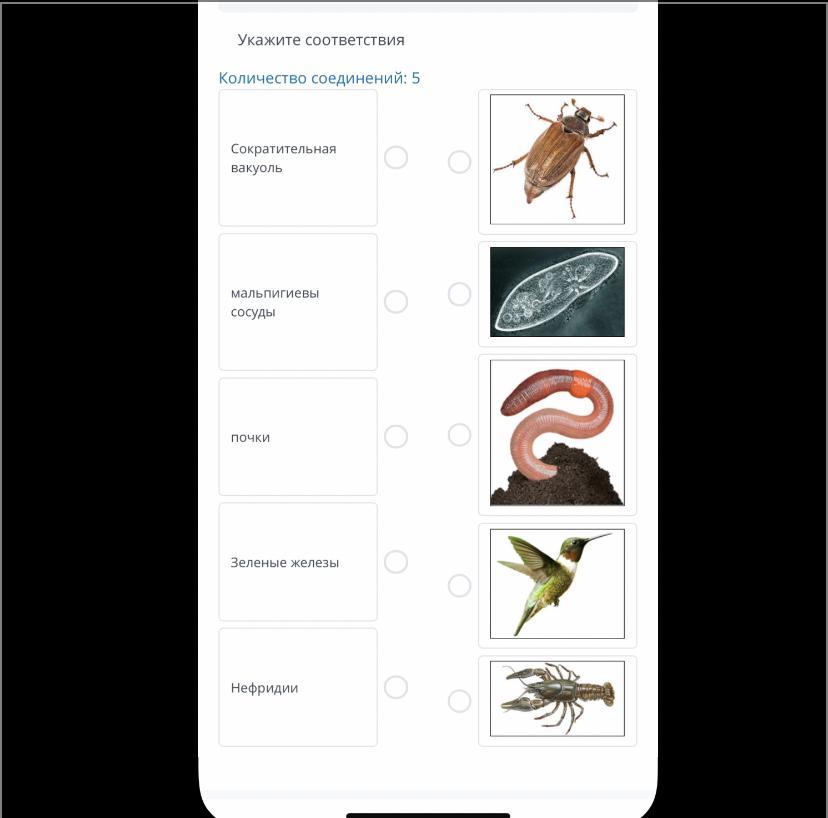Click the hummingbird picture

click(x=557, y=584)
